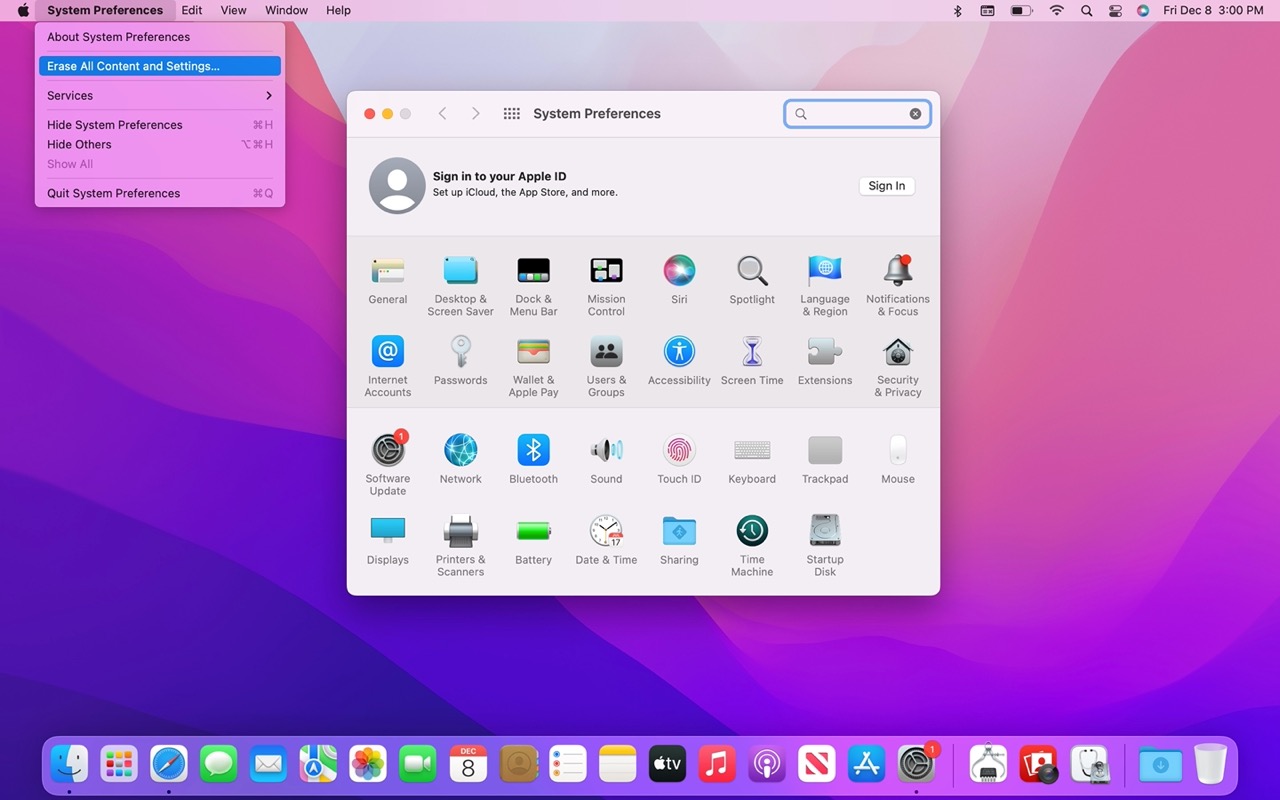Click the Bluetooth menu bar icon
This screenshot has height=800, width=1280.
pos(957,10)
